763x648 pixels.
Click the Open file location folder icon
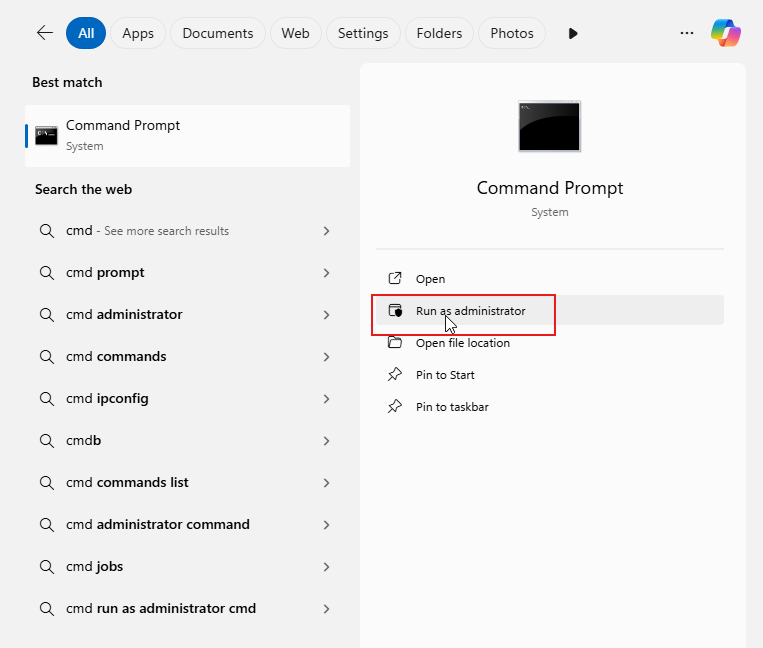(x=395, y=342)
